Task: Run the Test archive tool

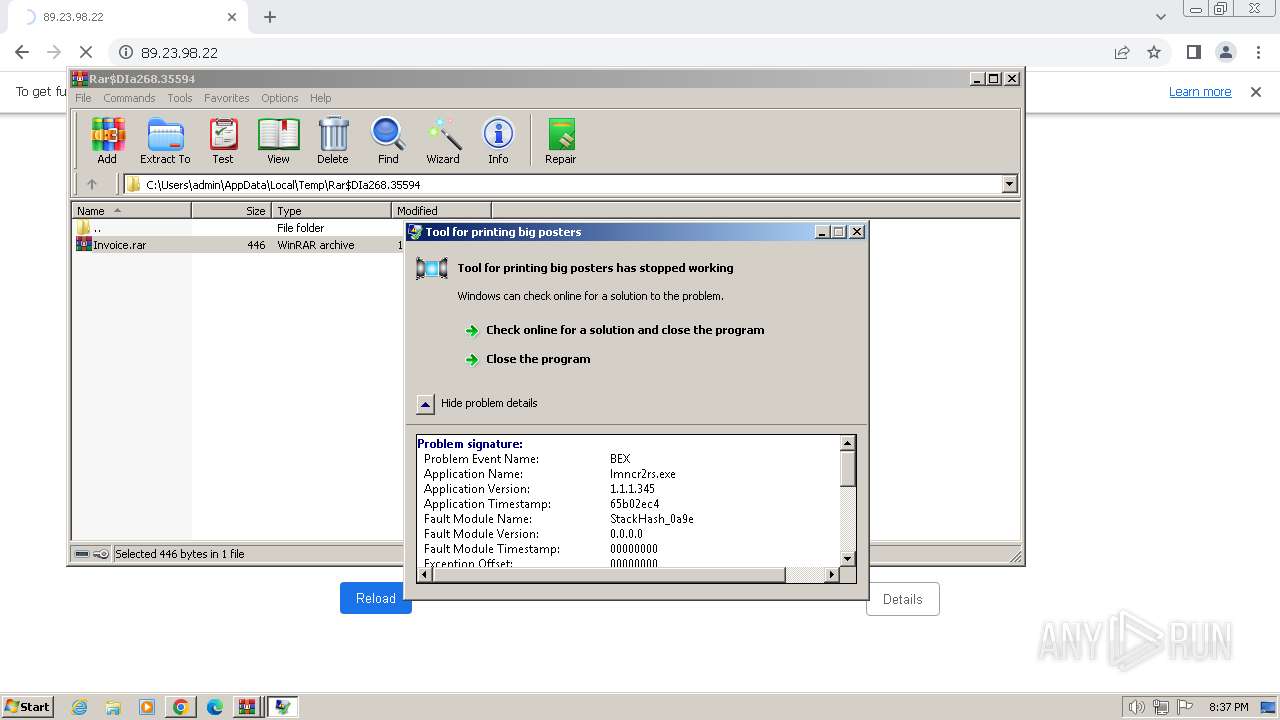Action: pos(223,140)
